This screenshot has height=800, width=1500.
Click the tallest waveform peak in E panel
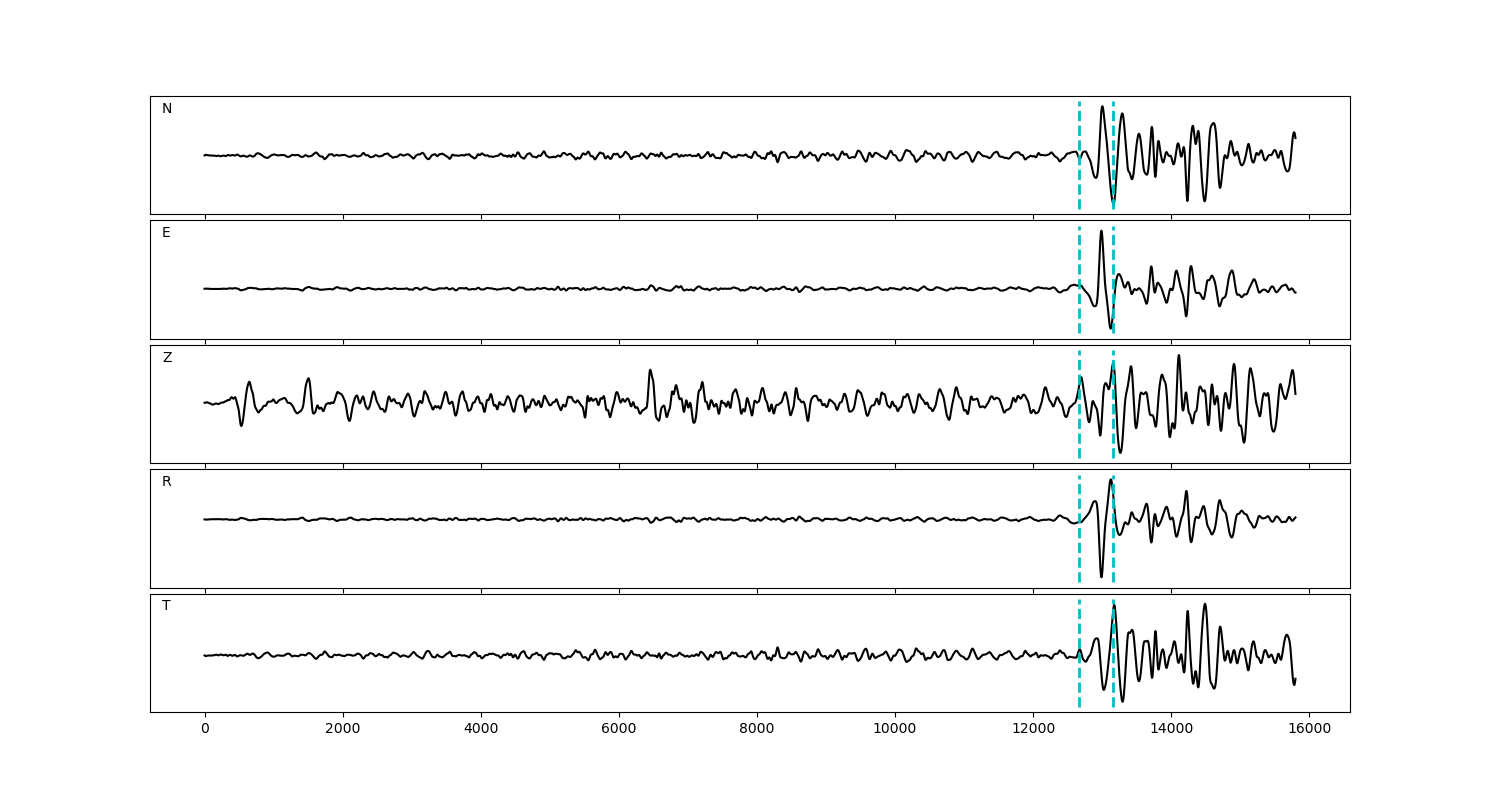[x=1101, y=232]
